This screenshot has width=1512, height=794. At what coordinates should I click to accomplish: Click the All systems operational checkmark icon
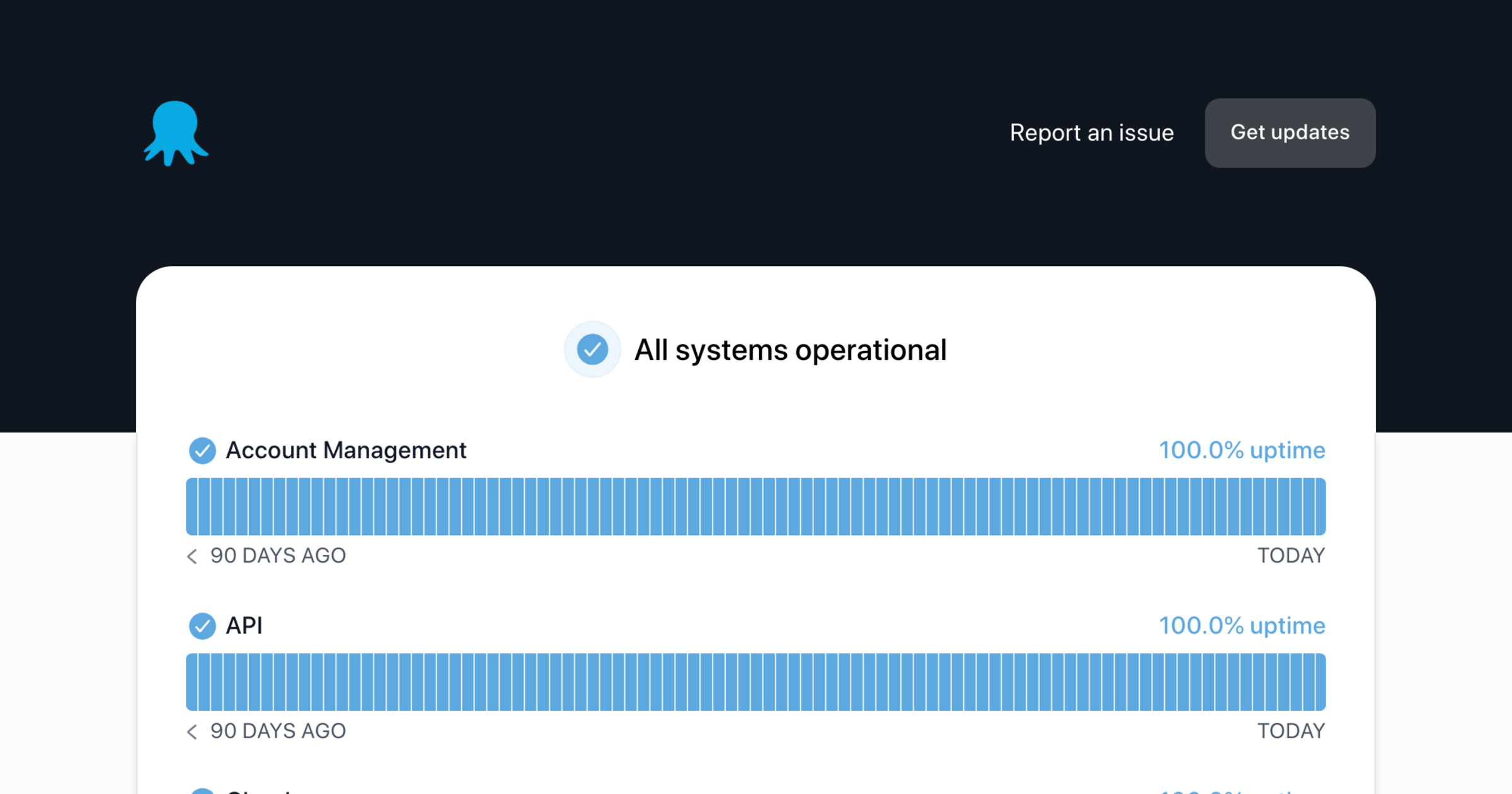pyautogui.click(x=592, y=350)
